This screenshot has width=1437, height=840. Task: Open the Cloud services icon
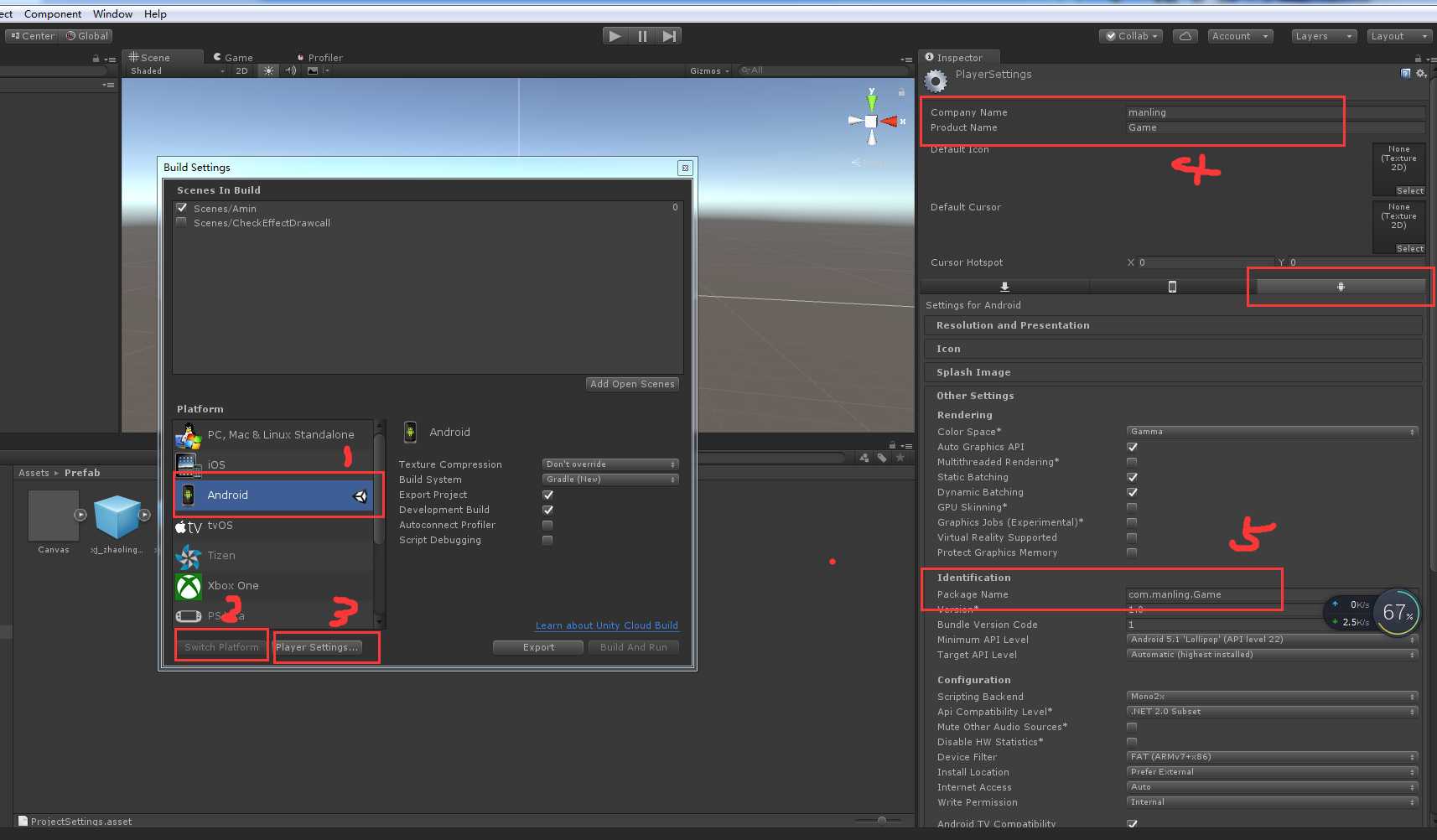[1185, 36]
